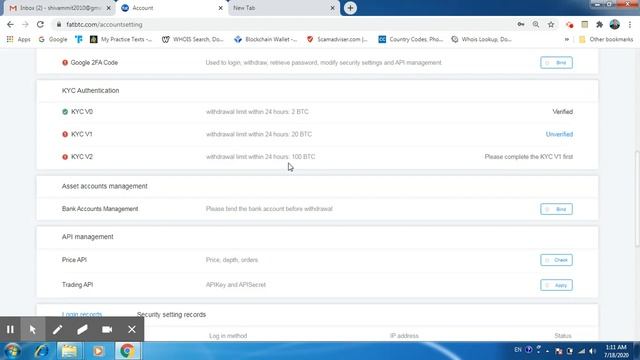640x360 pixels.
Task: Open Blockchain Wallet bookmark
Action: coord(266,39)
